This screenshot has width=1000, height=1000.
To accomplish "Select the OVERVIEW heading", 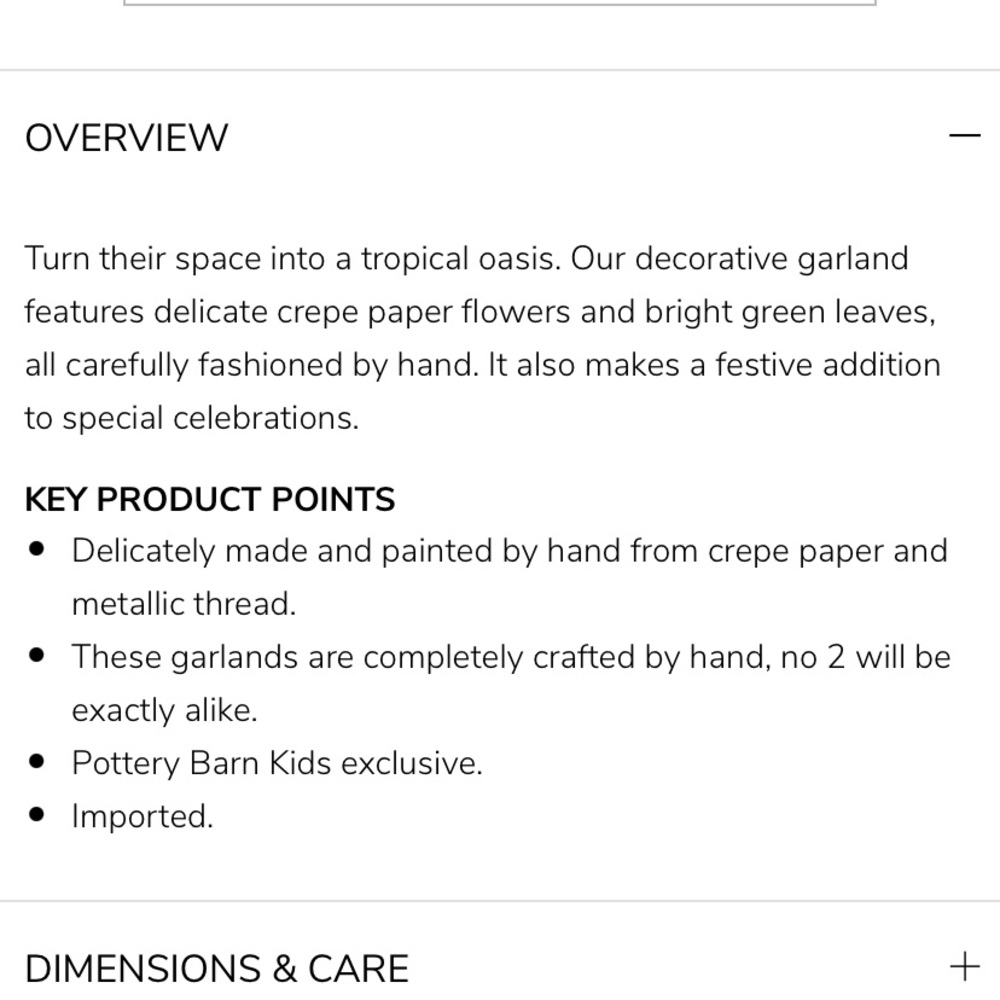I will click(127, 136).
